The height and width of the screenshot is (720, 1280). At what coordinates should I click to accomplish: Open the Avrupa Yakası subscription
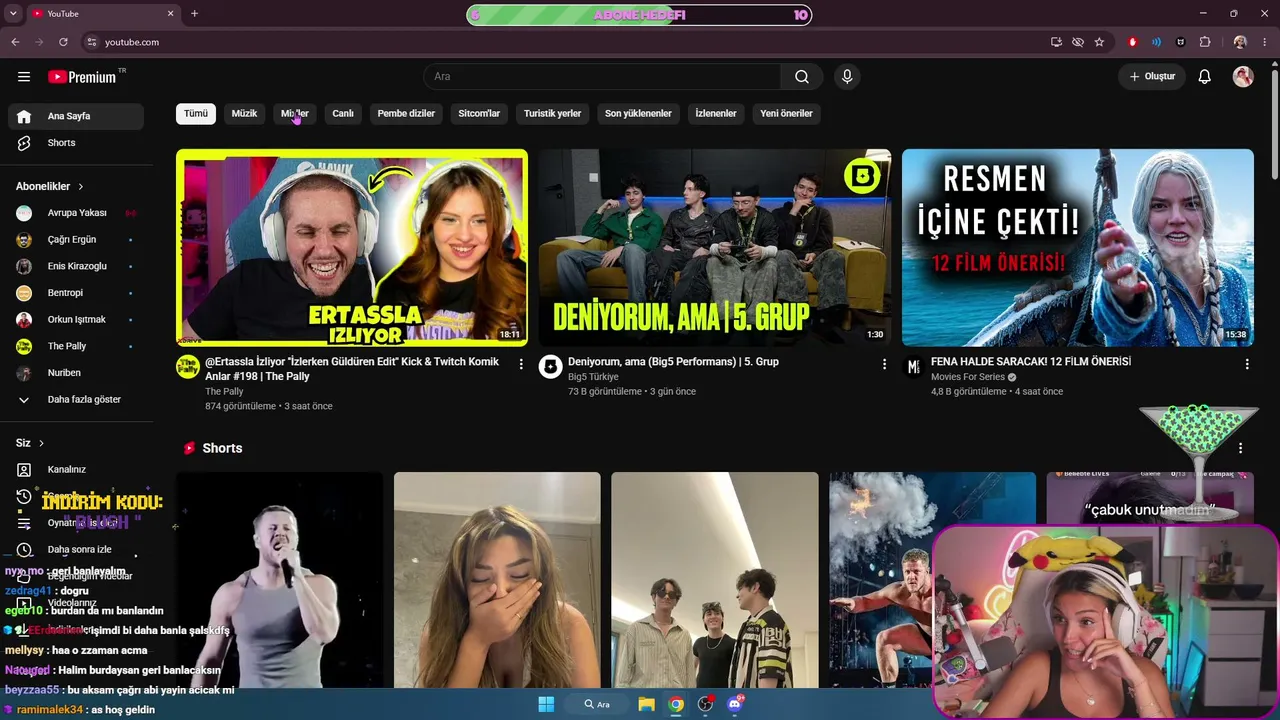[x=76, y=213]
